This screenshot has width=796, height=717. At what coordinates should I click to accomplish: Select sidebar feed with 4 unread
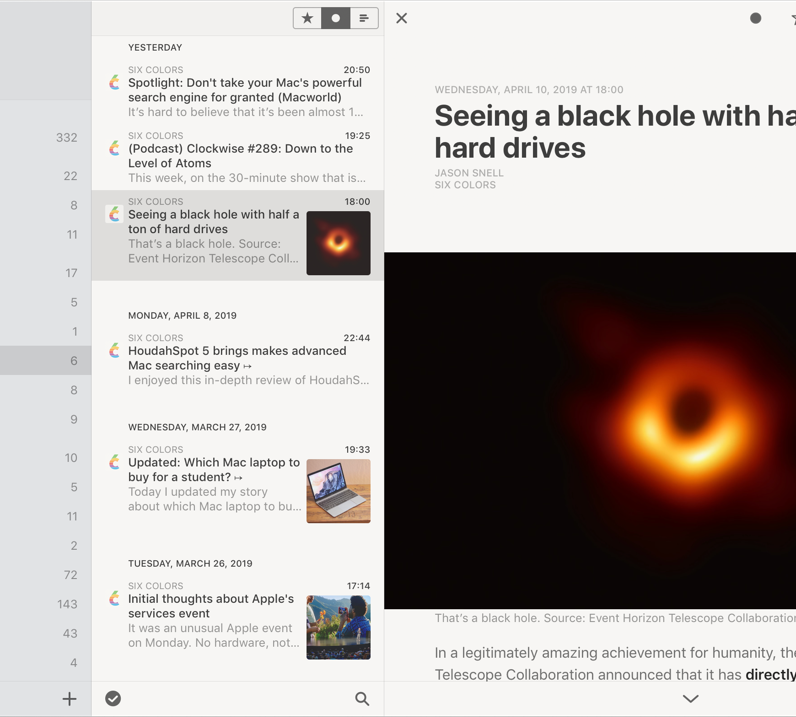pyautogui.click(x=46, y=663)
